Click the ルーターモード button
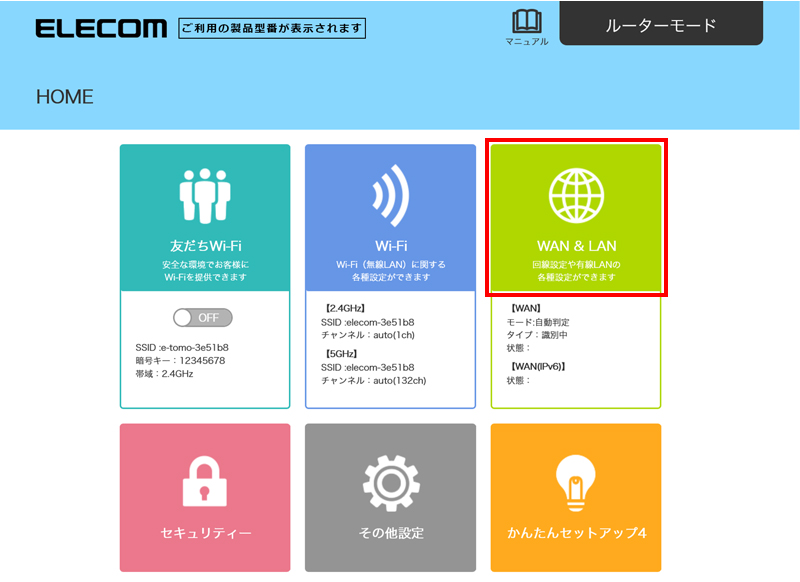The height and width of the screenshot is (582, 800). coord(661,24)
